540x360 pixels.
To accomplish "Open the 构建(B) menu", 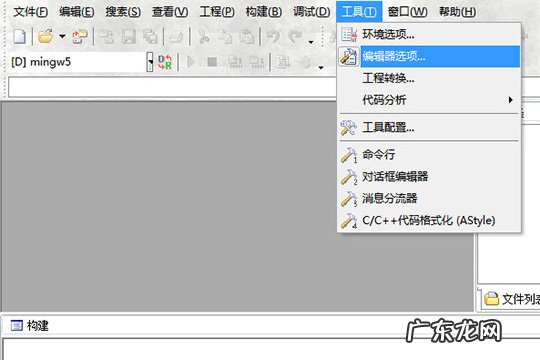I will [x=264, y=12].
